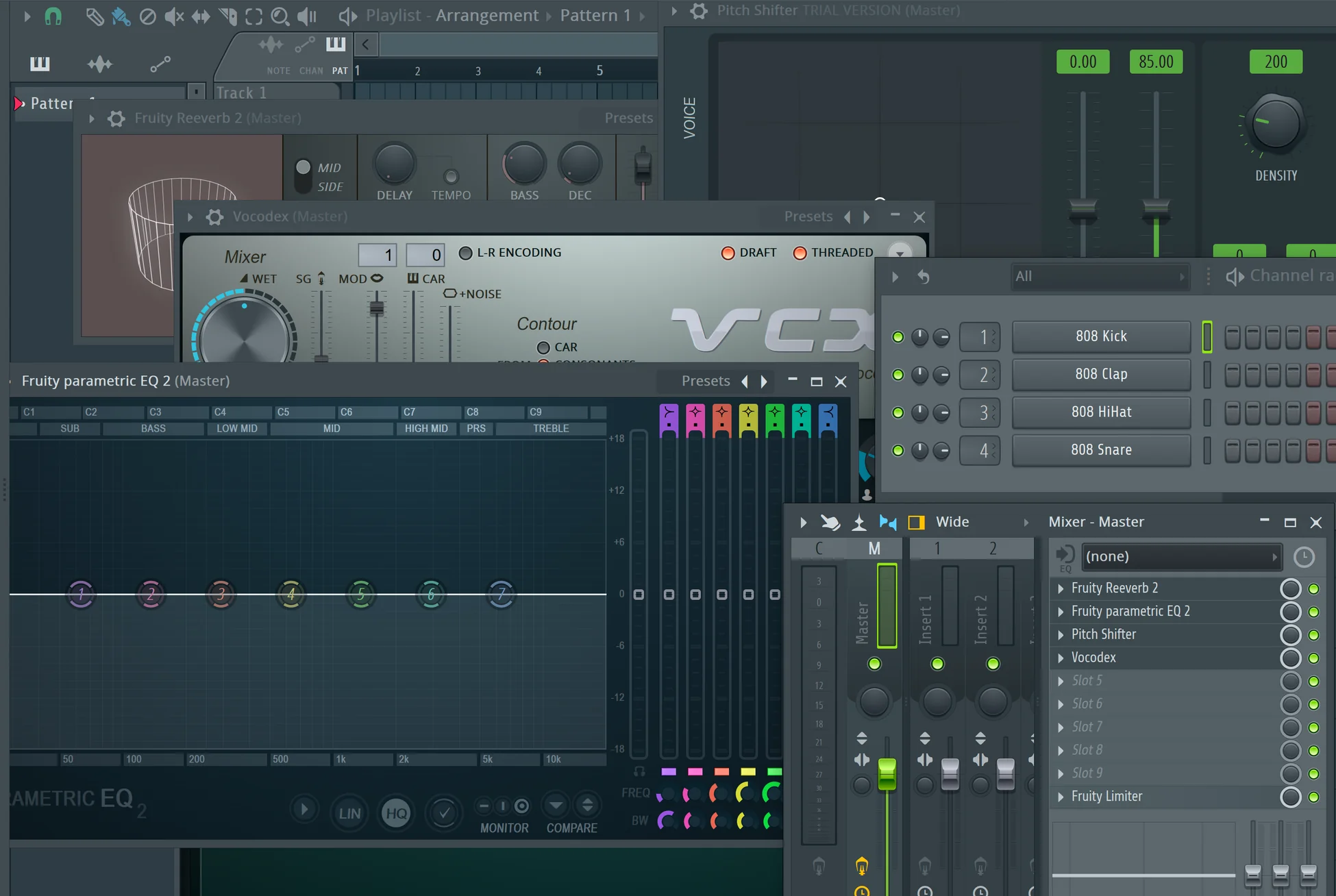Toggle THREADED option in Vocodex
The image size is (1336, 896).
800,253
